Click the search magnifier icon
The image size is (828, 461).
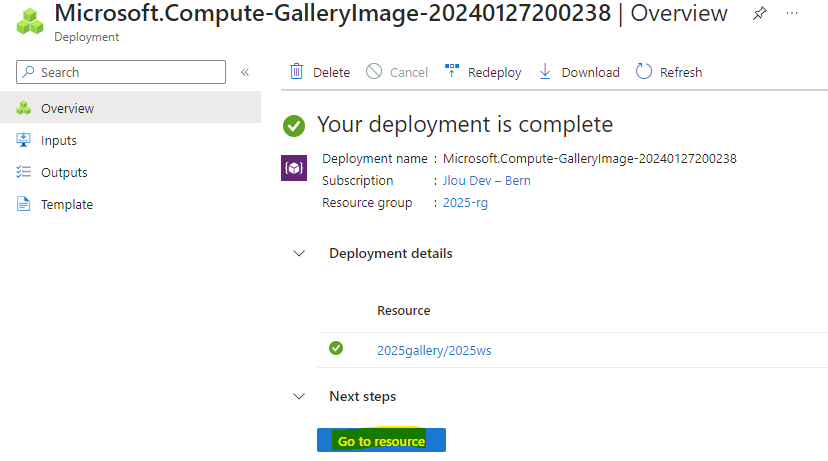pyautogui.click(x=29, y=71)
